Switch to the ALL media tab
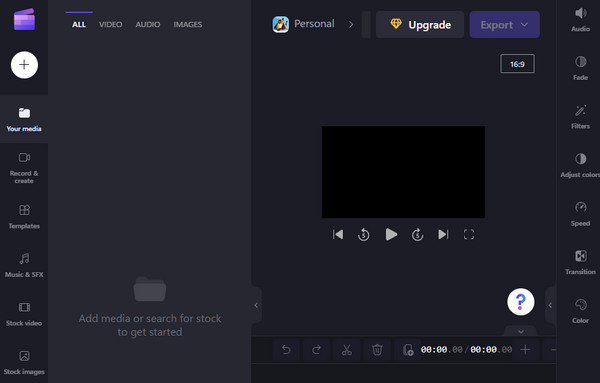This screenshot has width=600, height=383. (79, 24)
